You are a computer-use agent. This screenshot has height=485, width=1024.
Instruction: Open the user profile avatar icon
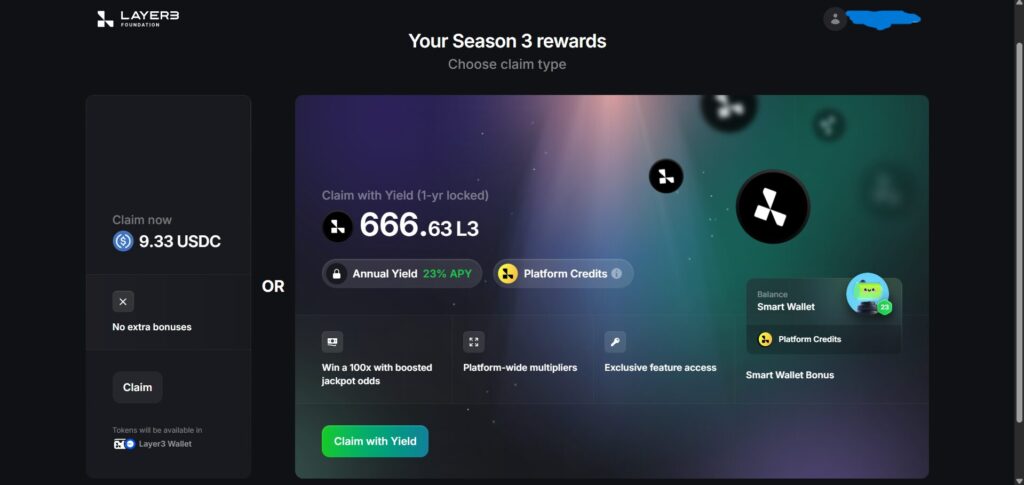(835, 19)
